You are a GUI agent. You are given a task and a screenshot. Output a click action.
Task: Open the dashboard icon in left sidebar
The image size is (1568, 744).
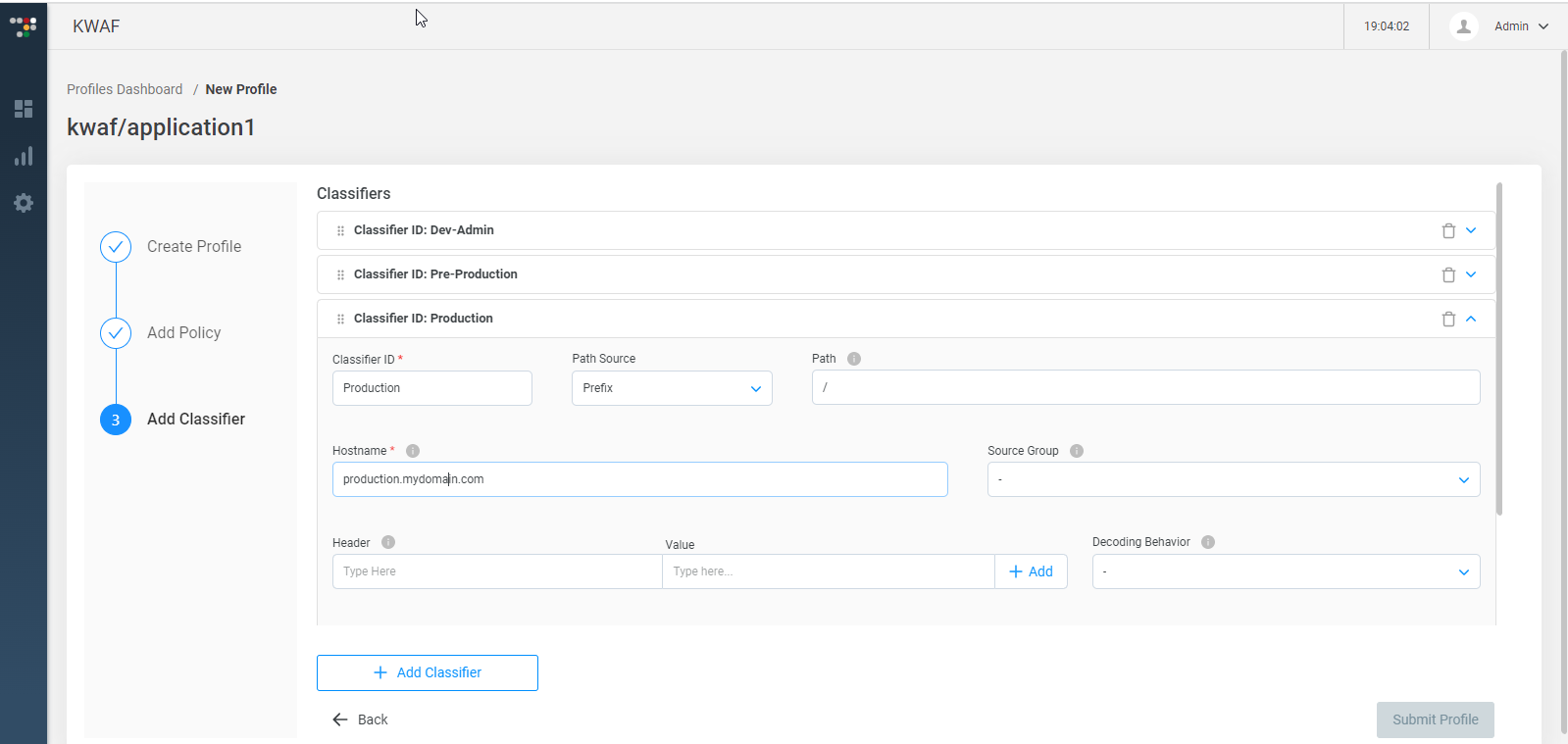pos(24,109)
